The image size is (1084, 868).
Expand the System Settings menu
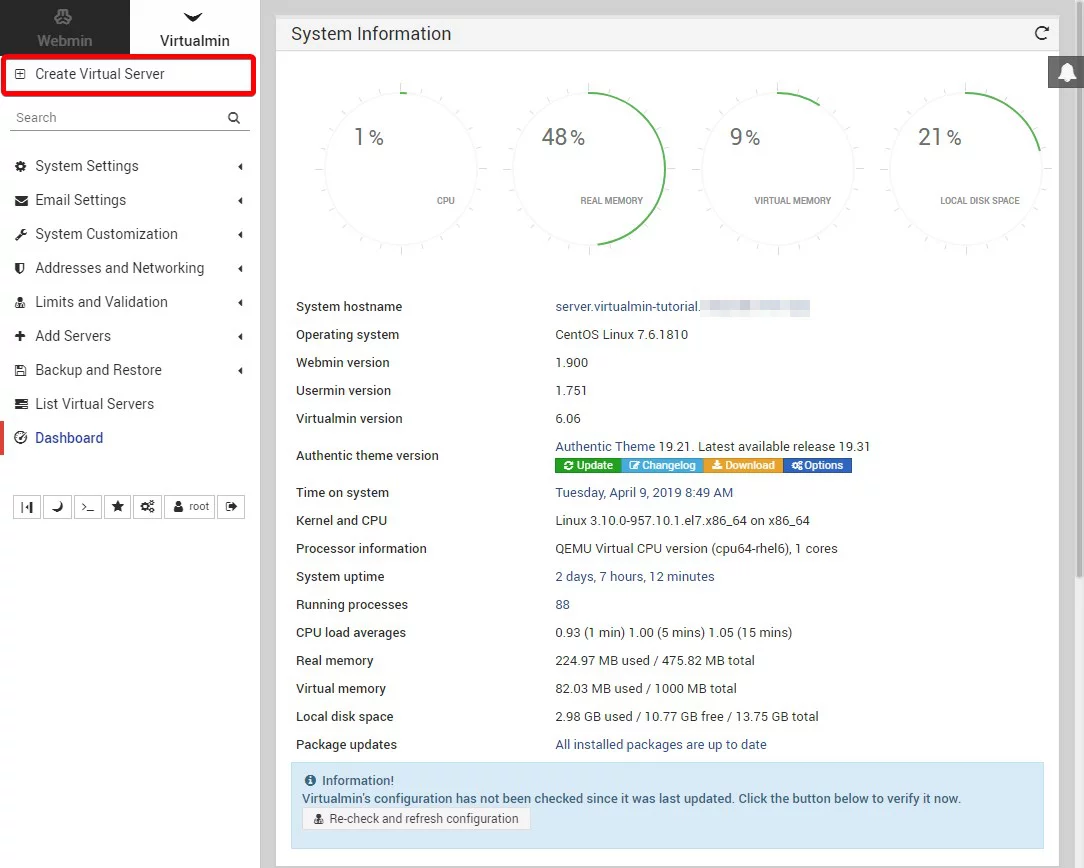click(x=129, y=166)
